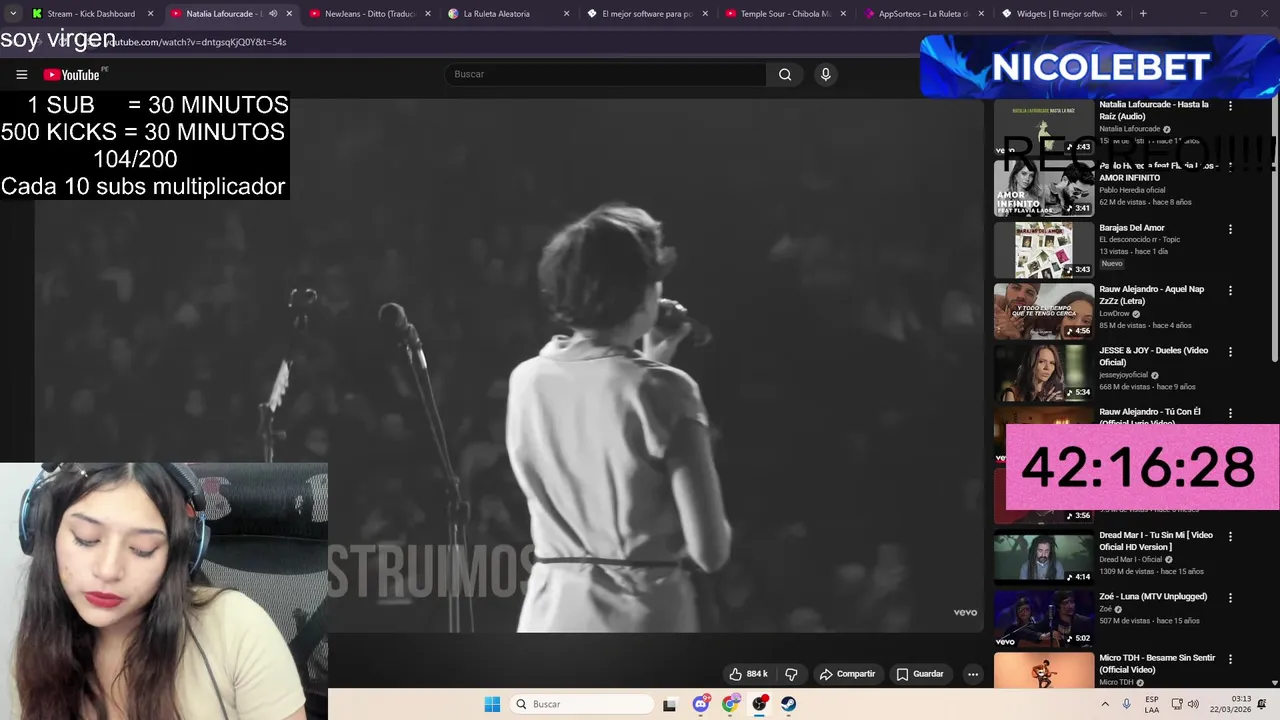Open options for Rauw Alejandro - Tú Con Él suggestion
Screen dimensions: 1280x720
coord(1230,413)
